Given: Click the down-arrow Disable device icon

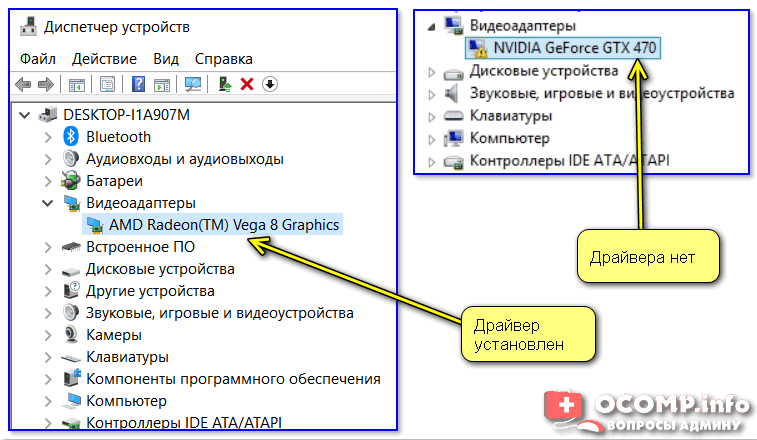Looking at the screenshot, I should [x=270, y=84].
